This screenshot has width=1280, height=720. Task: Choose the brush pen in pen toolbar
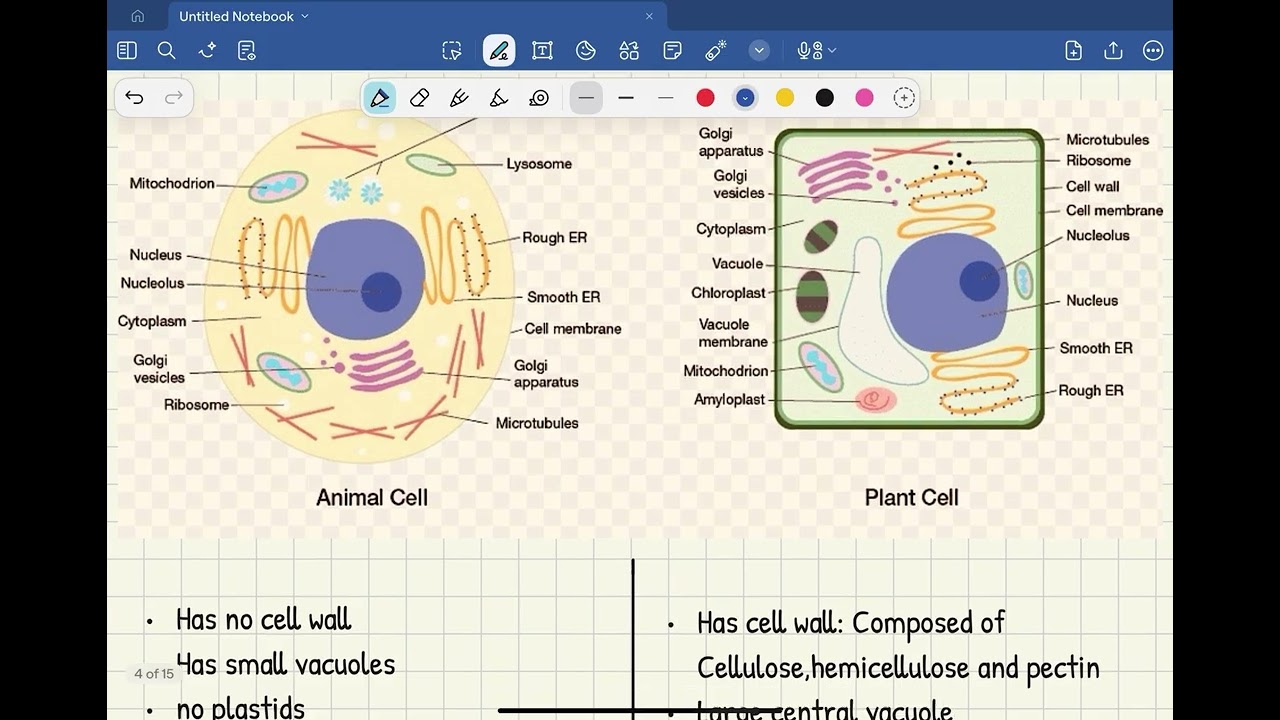click(x=459, y=97)
